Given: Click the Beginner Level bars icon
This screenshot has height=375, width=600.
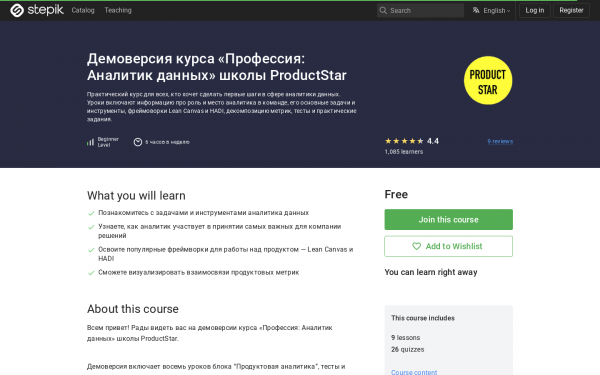Looking at the screenshot, I should (x=90, y=142).
